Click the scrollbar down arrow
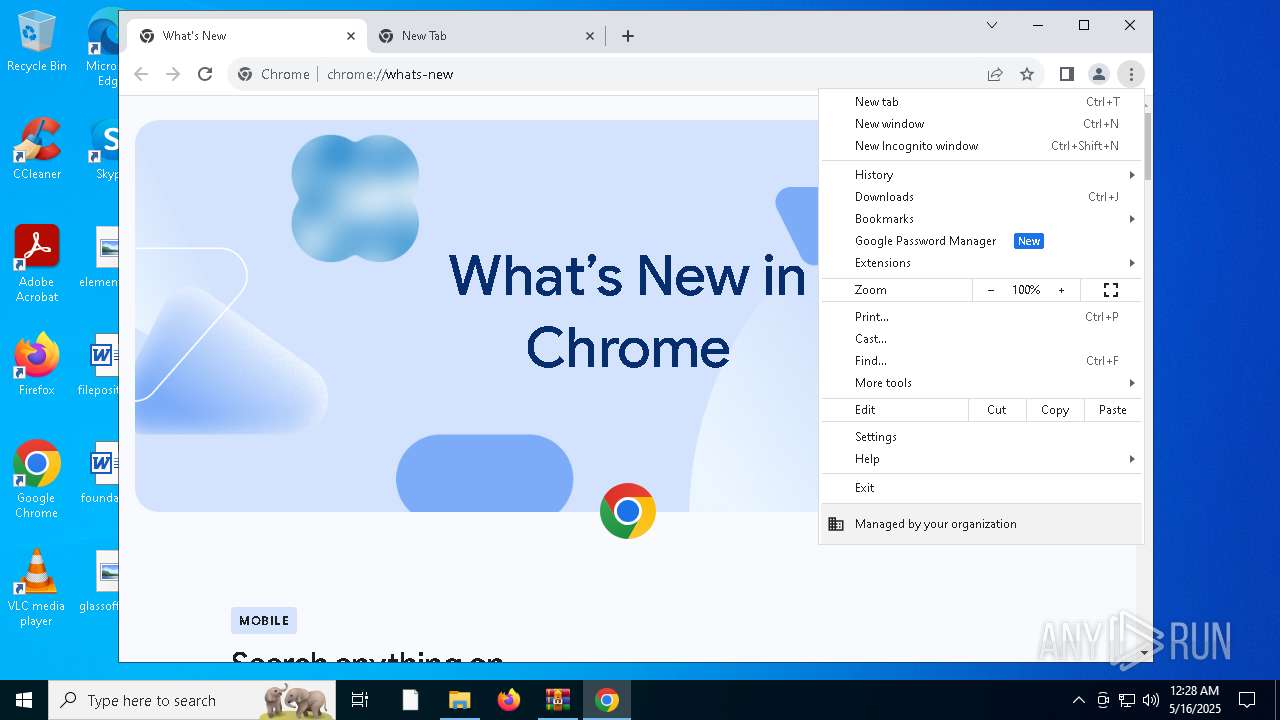This screenshot has height=720, width=1280. coord(1145,653)
